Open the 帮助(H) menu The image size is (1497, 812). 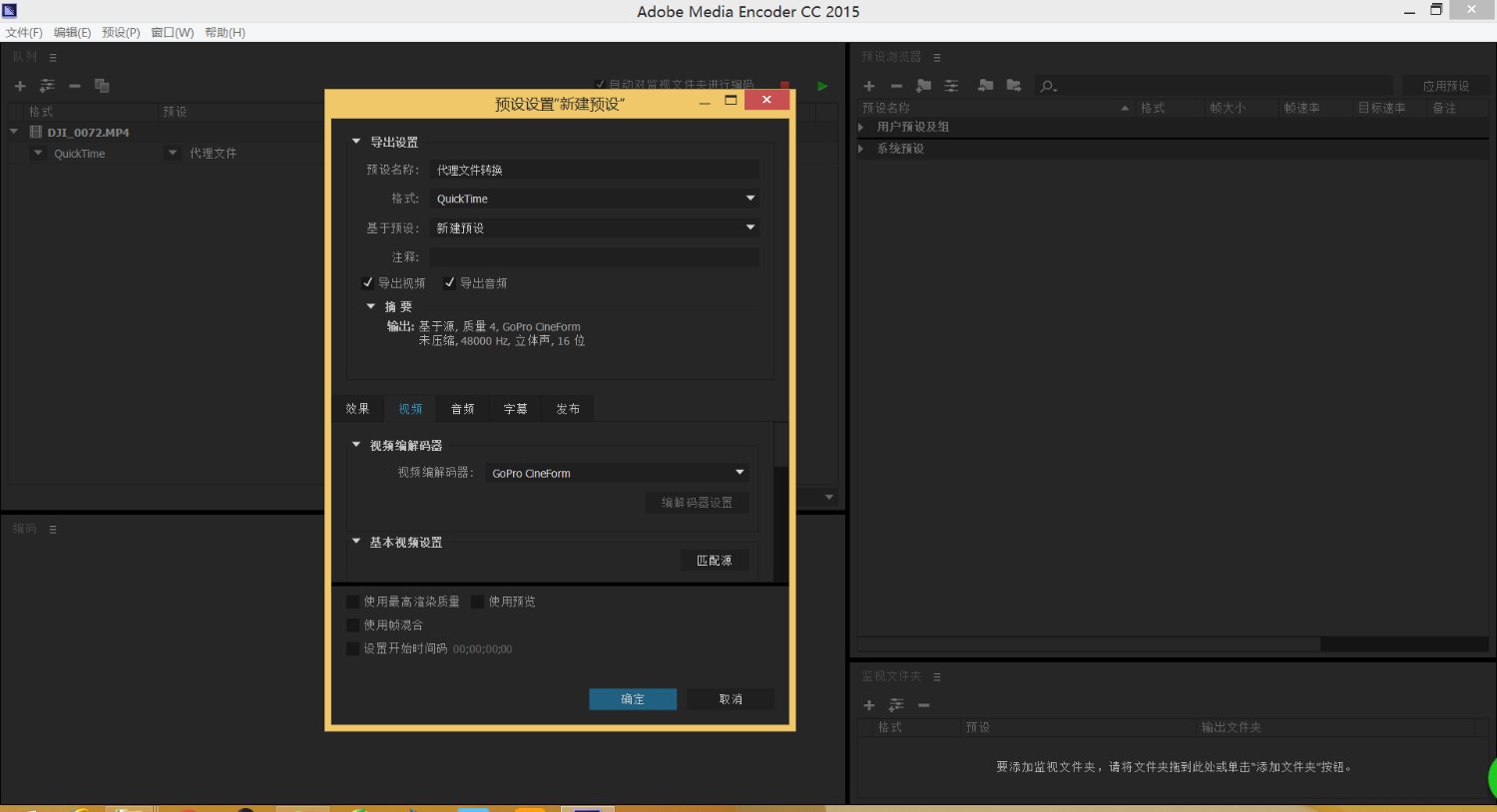coord(225,33)
